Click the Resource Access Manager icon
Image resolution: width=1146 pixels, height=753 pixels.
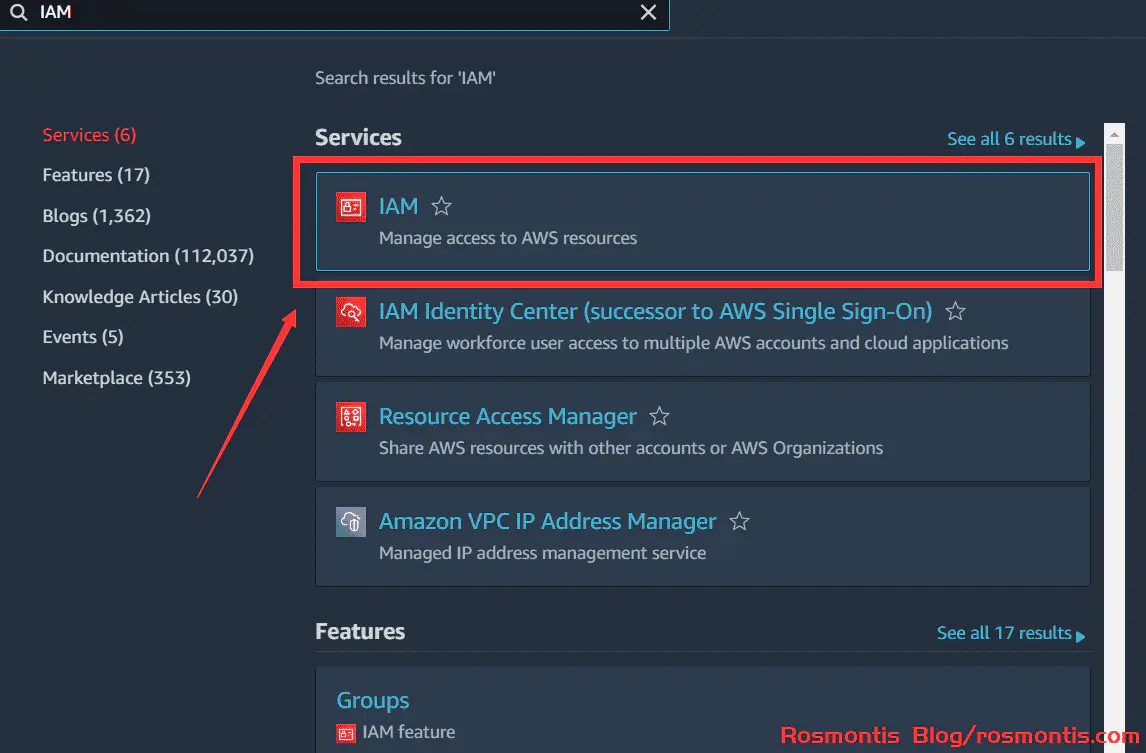(351, 417)
